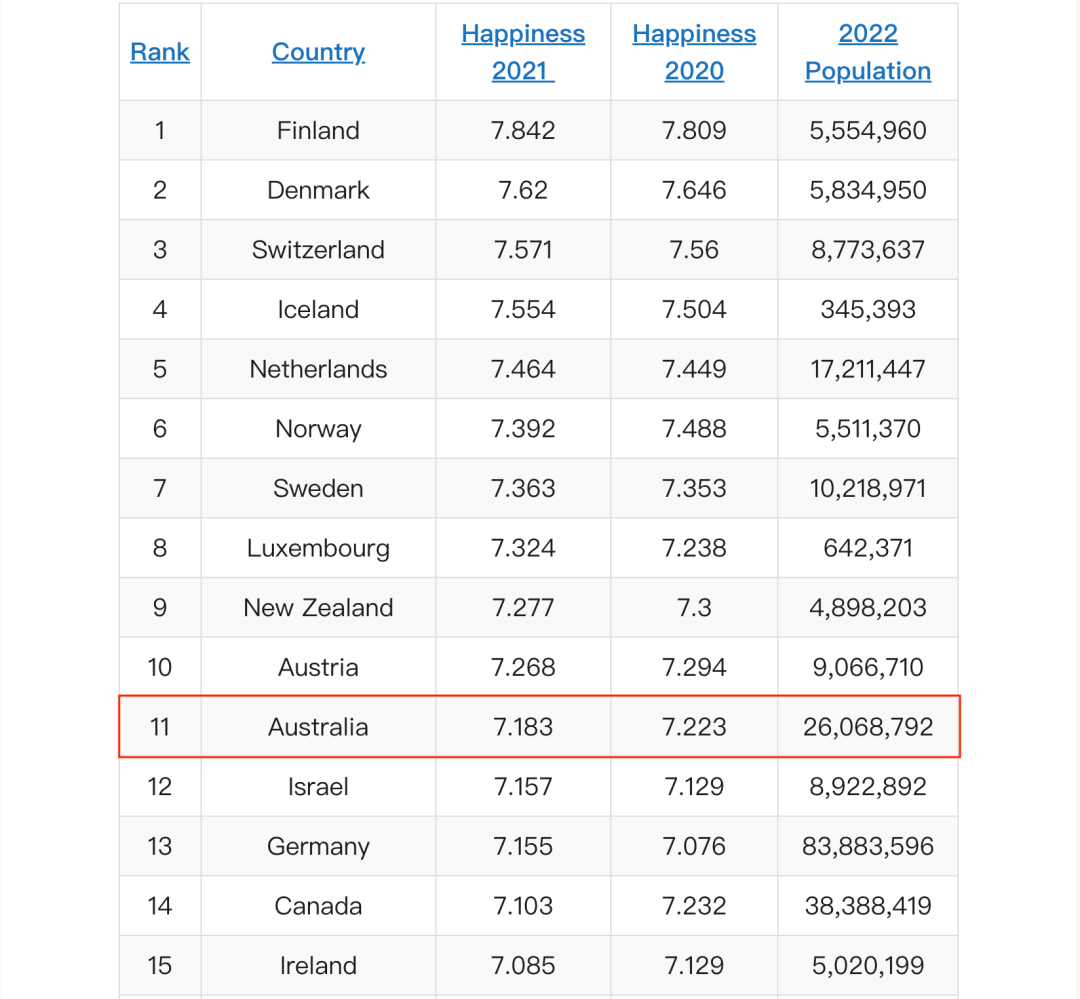This screenshot has height=999, width=1080.
Task: Open the Happiness 2021 column header
Action: pyautogui.click(x=523, y=52)
